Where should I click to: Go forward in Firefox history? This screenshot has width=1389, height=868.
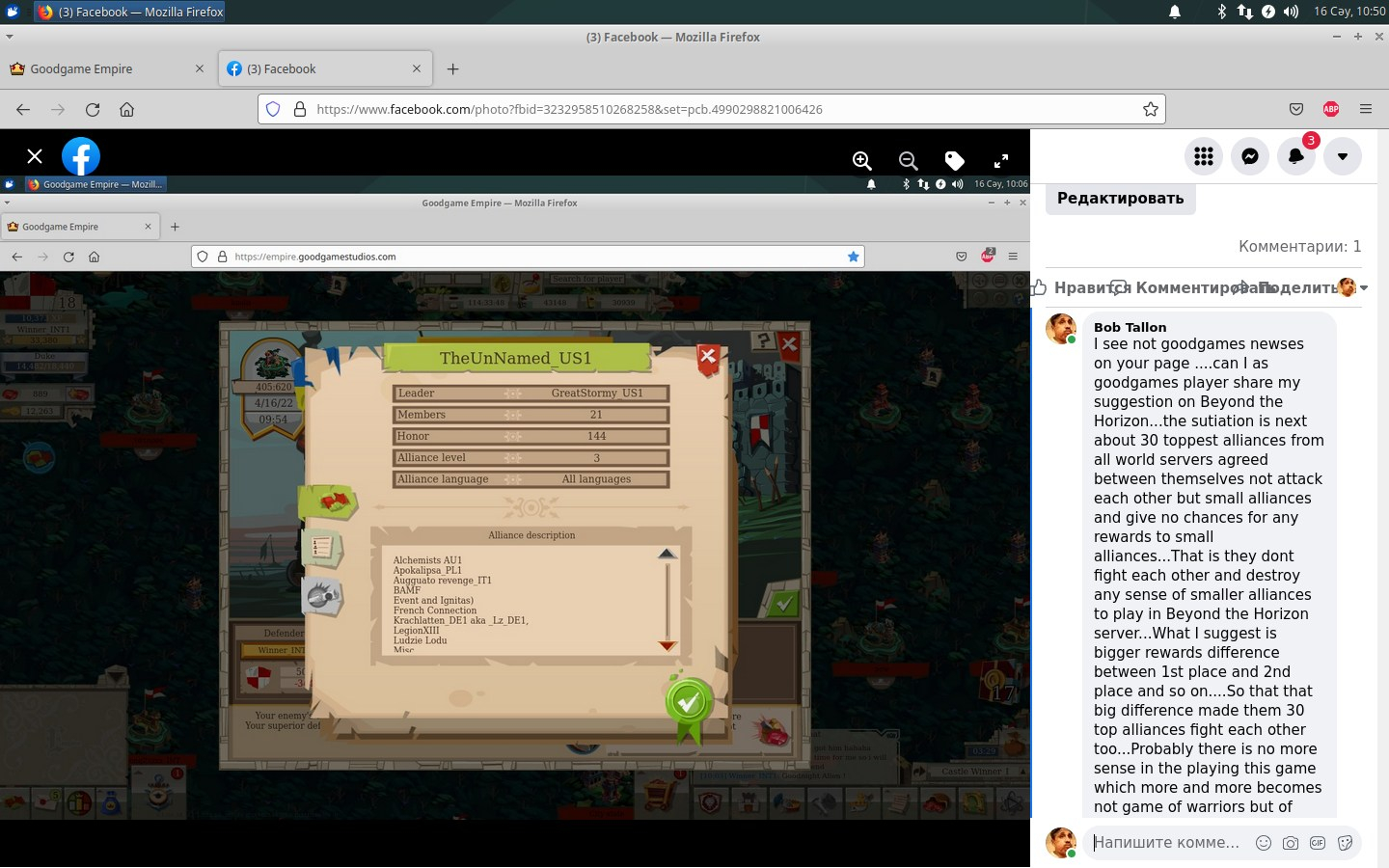58,109
